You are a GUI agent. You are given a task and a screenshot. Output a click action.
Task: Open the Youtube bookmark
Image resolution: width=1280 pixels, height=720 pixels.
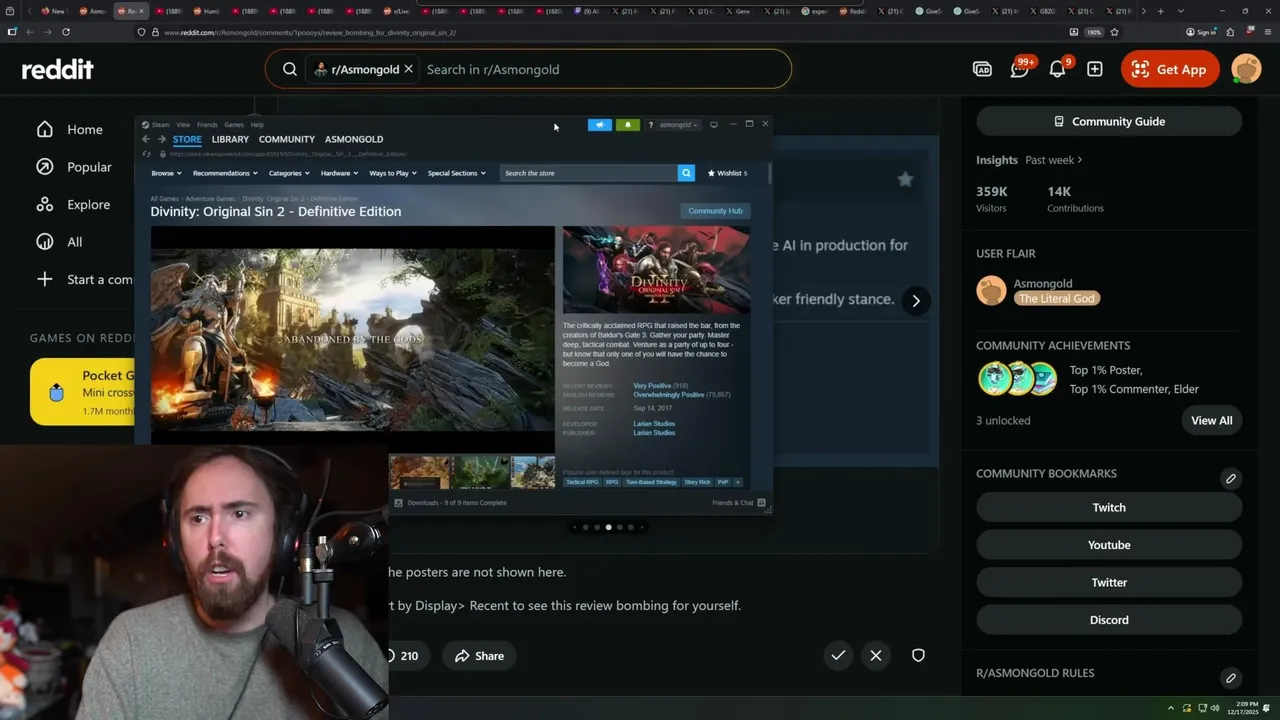[x=1109, y=545]
